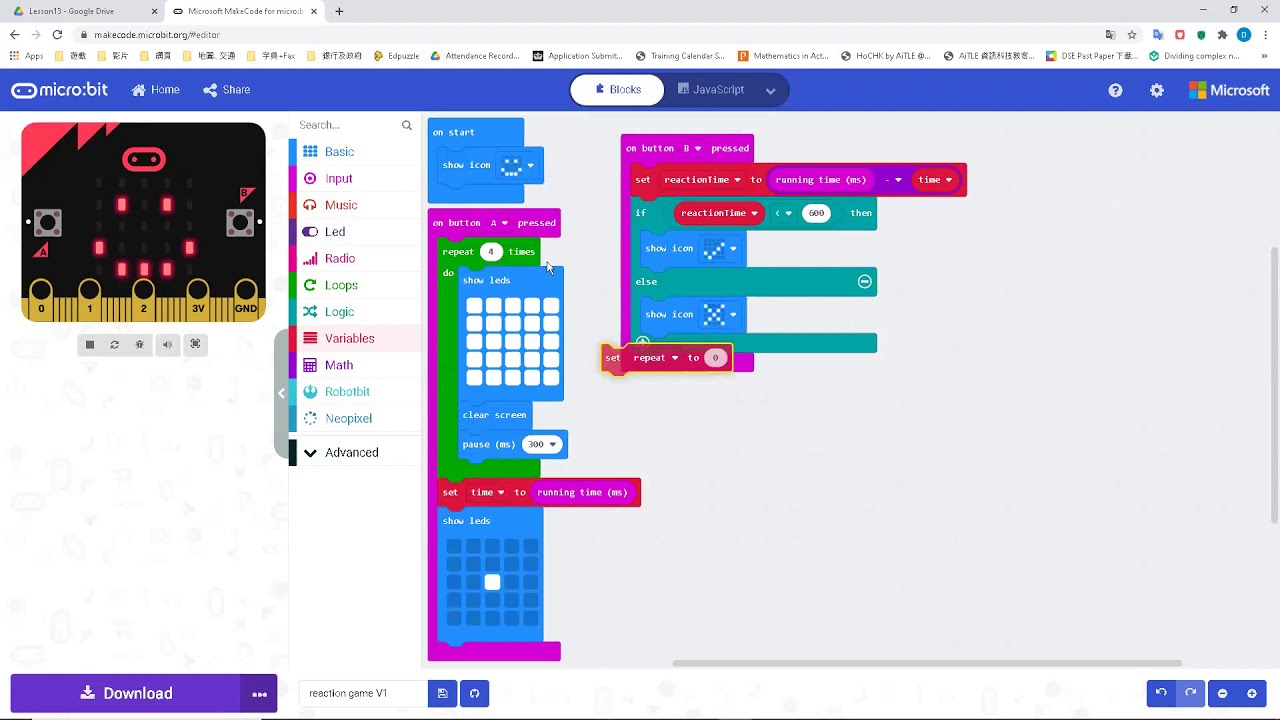Open icon dropdown in on start block

[x=530, y=165]
